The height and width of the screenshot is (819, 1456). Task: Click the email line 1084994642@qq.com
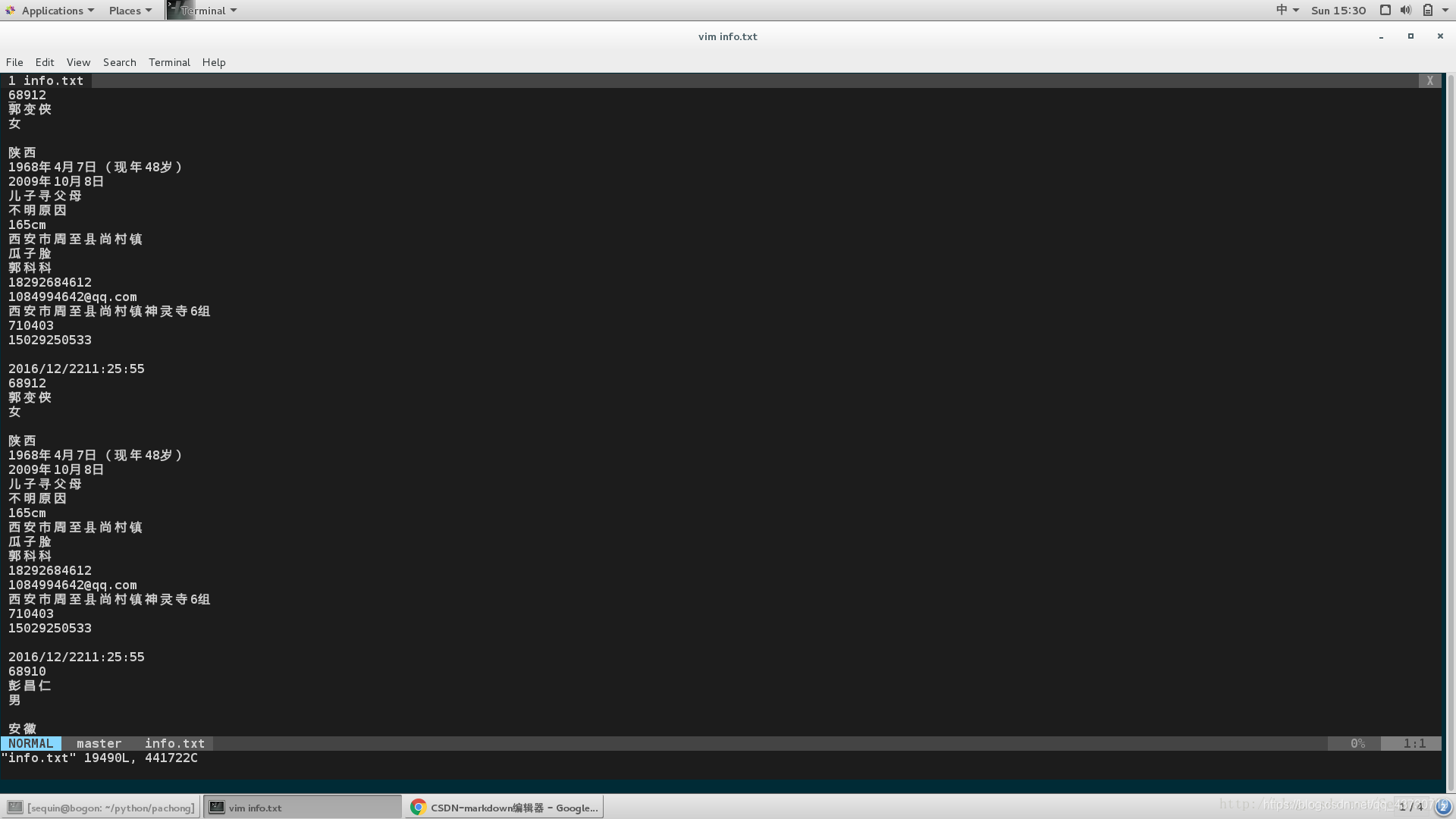73,297
